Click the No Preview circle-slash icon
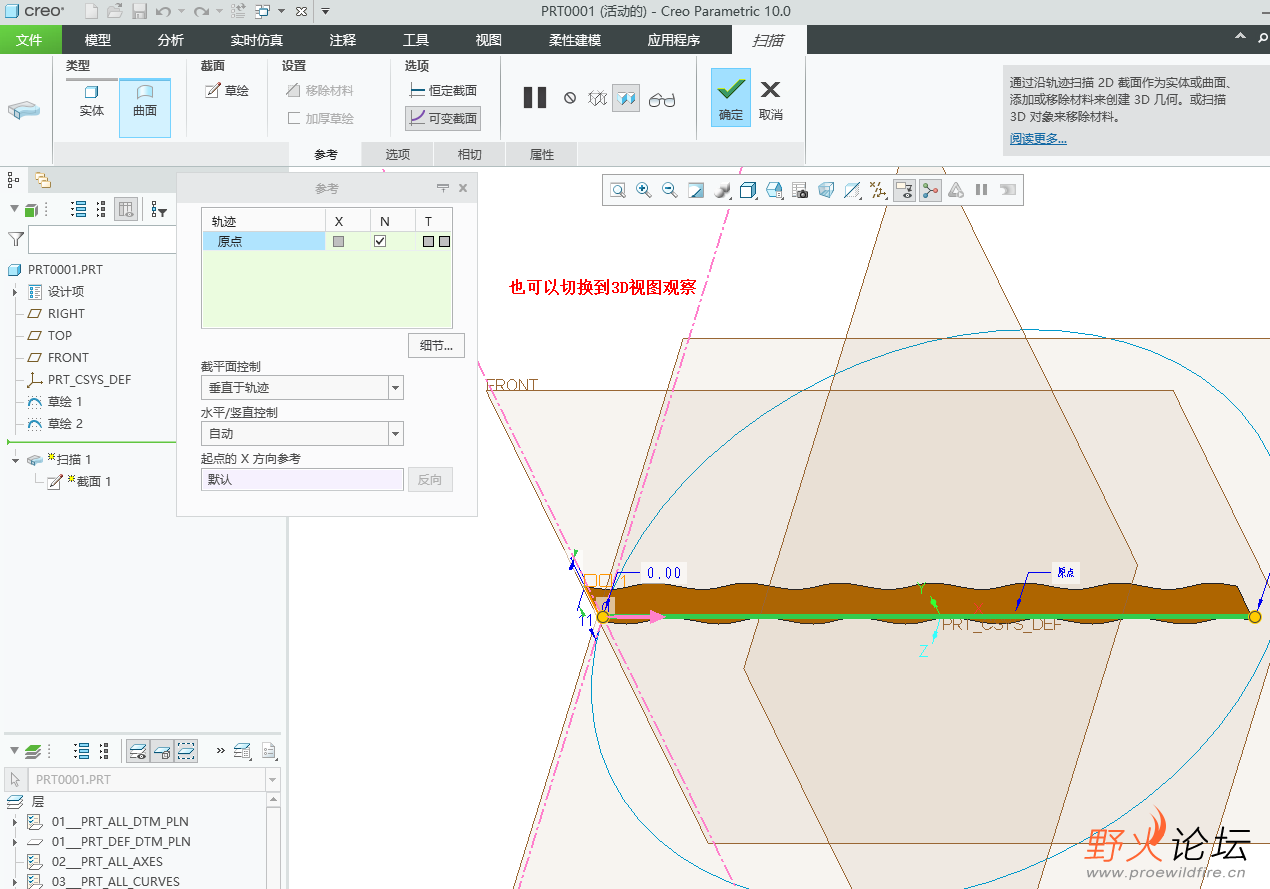This screenshot has width=1270, height=889. 570,98
